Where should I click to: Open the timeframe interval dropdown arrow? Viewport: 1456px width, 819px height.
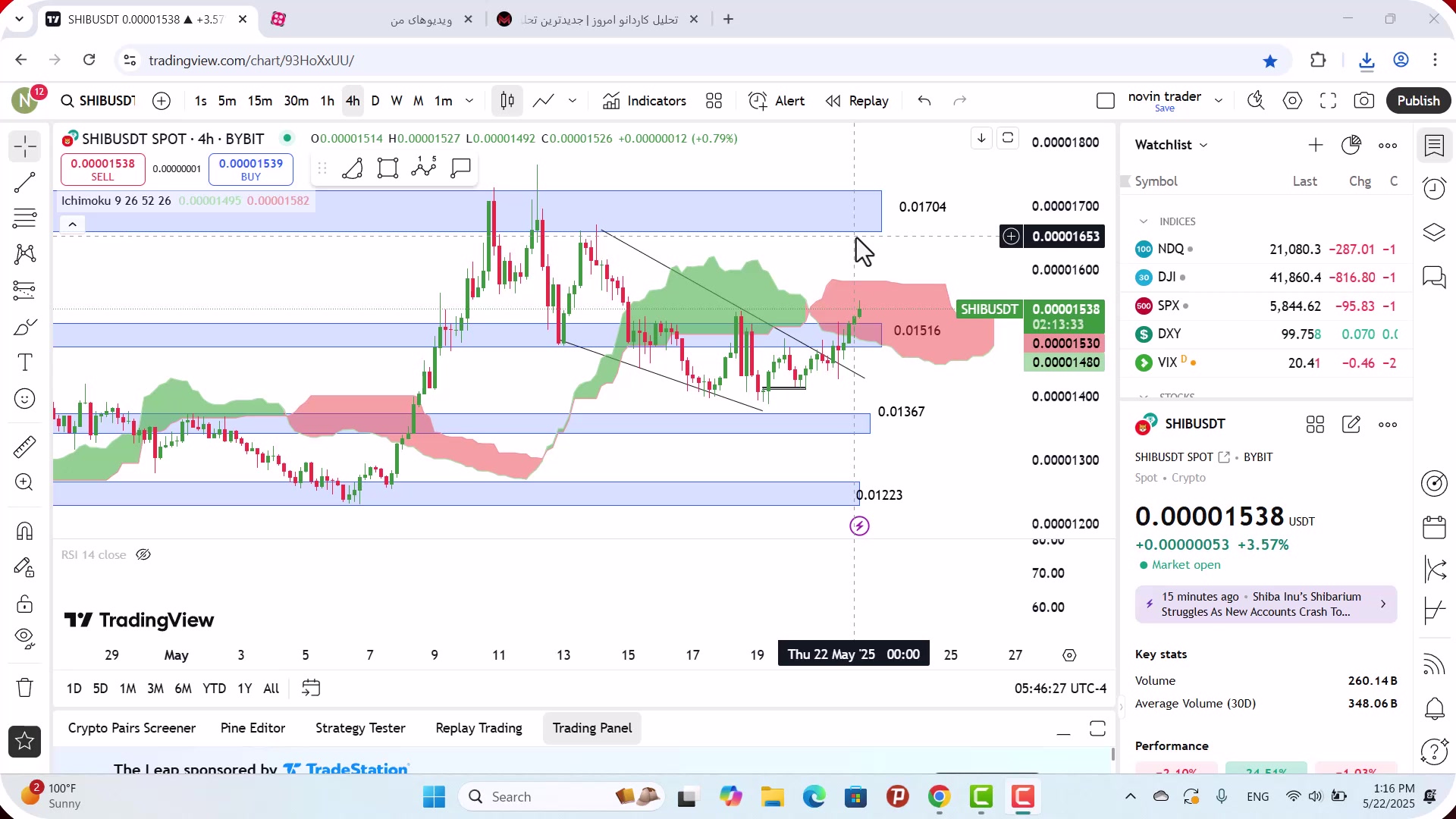coord(469,101)
